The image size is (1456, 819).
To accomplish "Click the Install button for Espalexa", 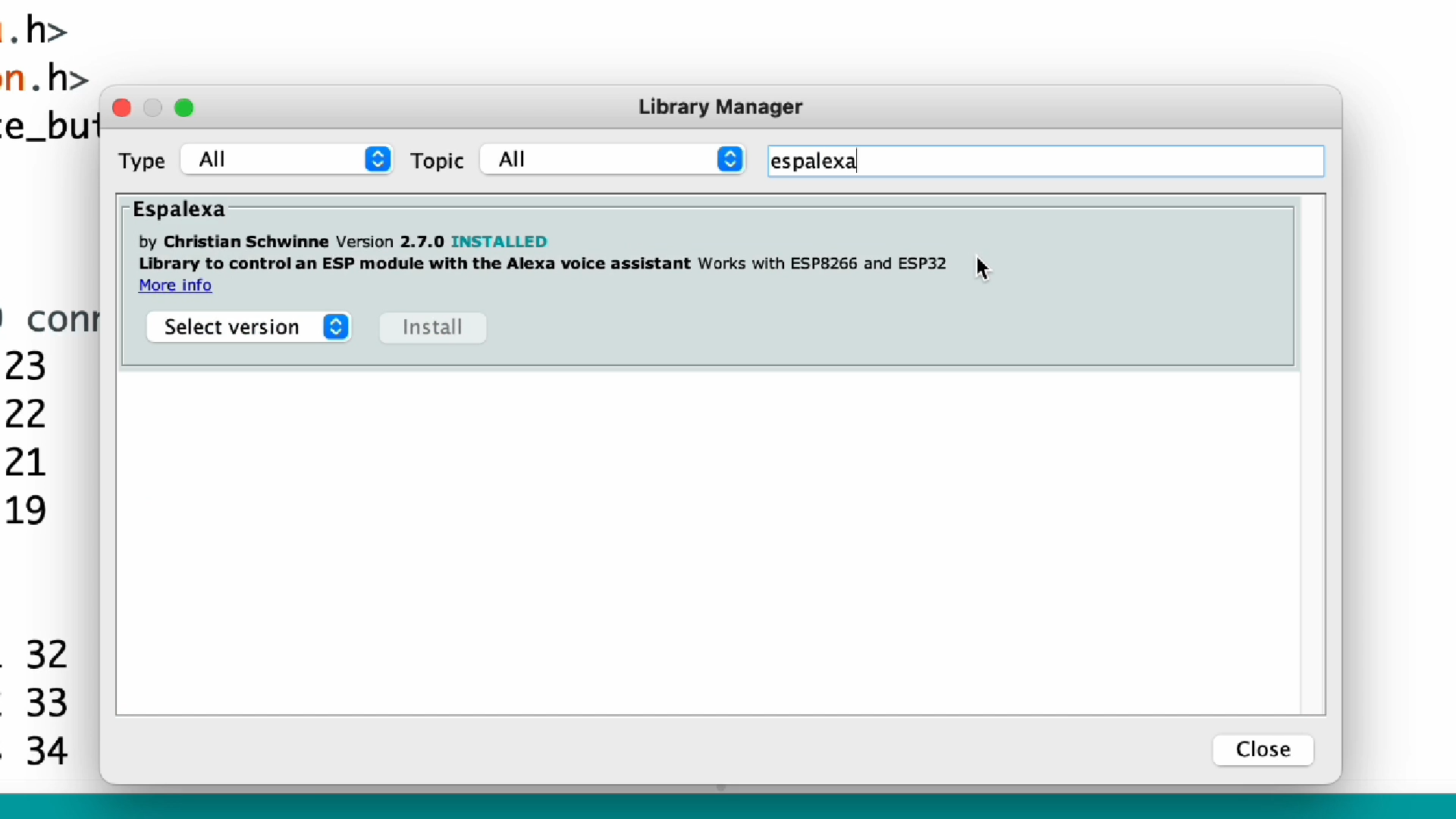I will pos(432,327).
